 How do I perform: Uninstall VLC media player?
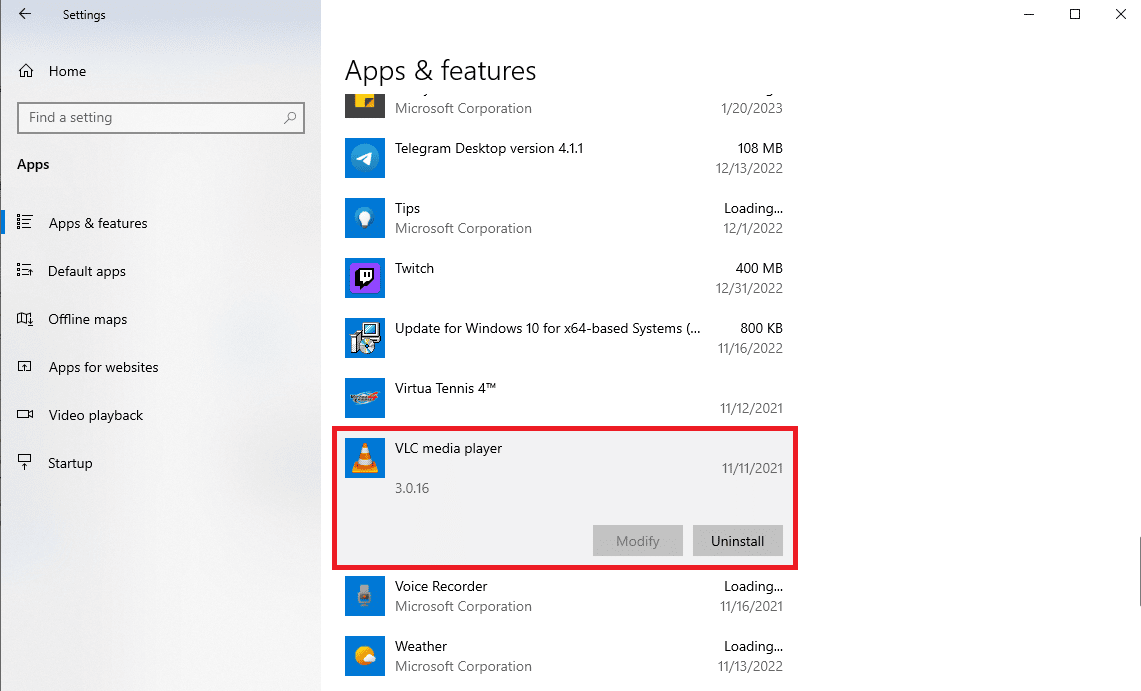click(737, 540)
